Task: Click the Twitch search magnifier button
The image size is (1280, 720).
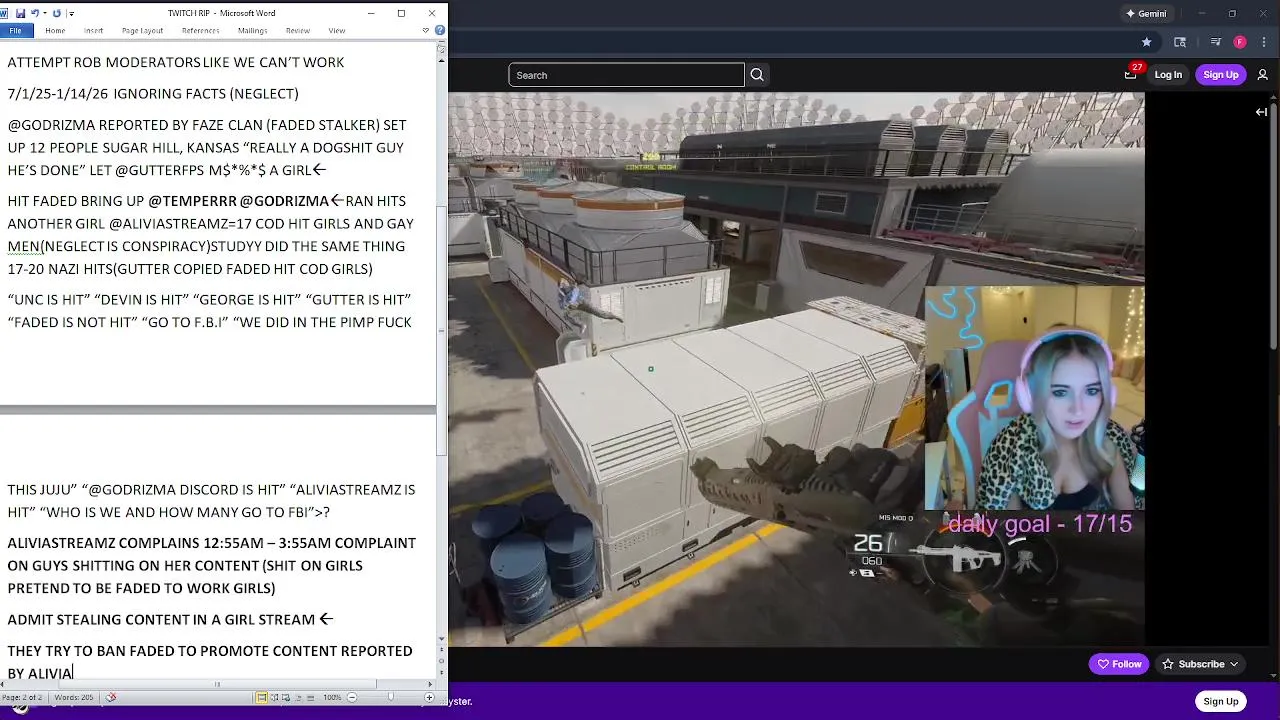Action: point(757,75)
